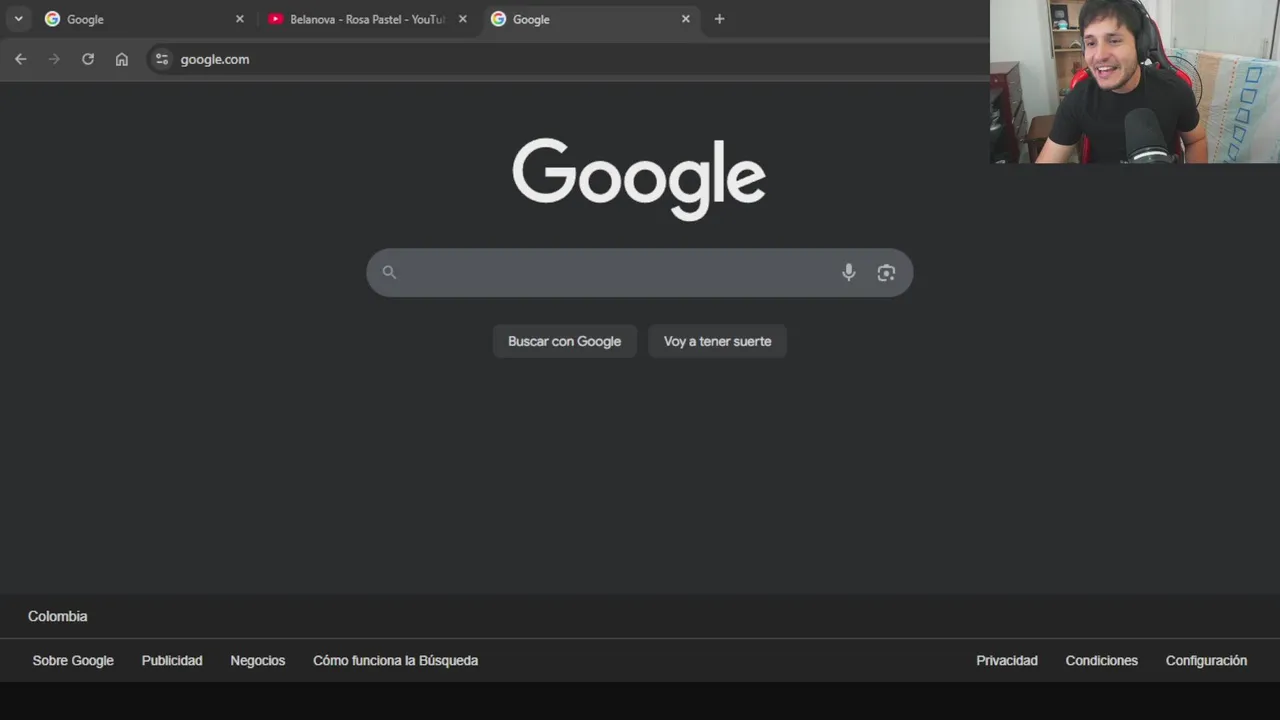The width and height of the screenshot is (1280, 720).
Task: Switch to the first Google tab
Action: 144,19
